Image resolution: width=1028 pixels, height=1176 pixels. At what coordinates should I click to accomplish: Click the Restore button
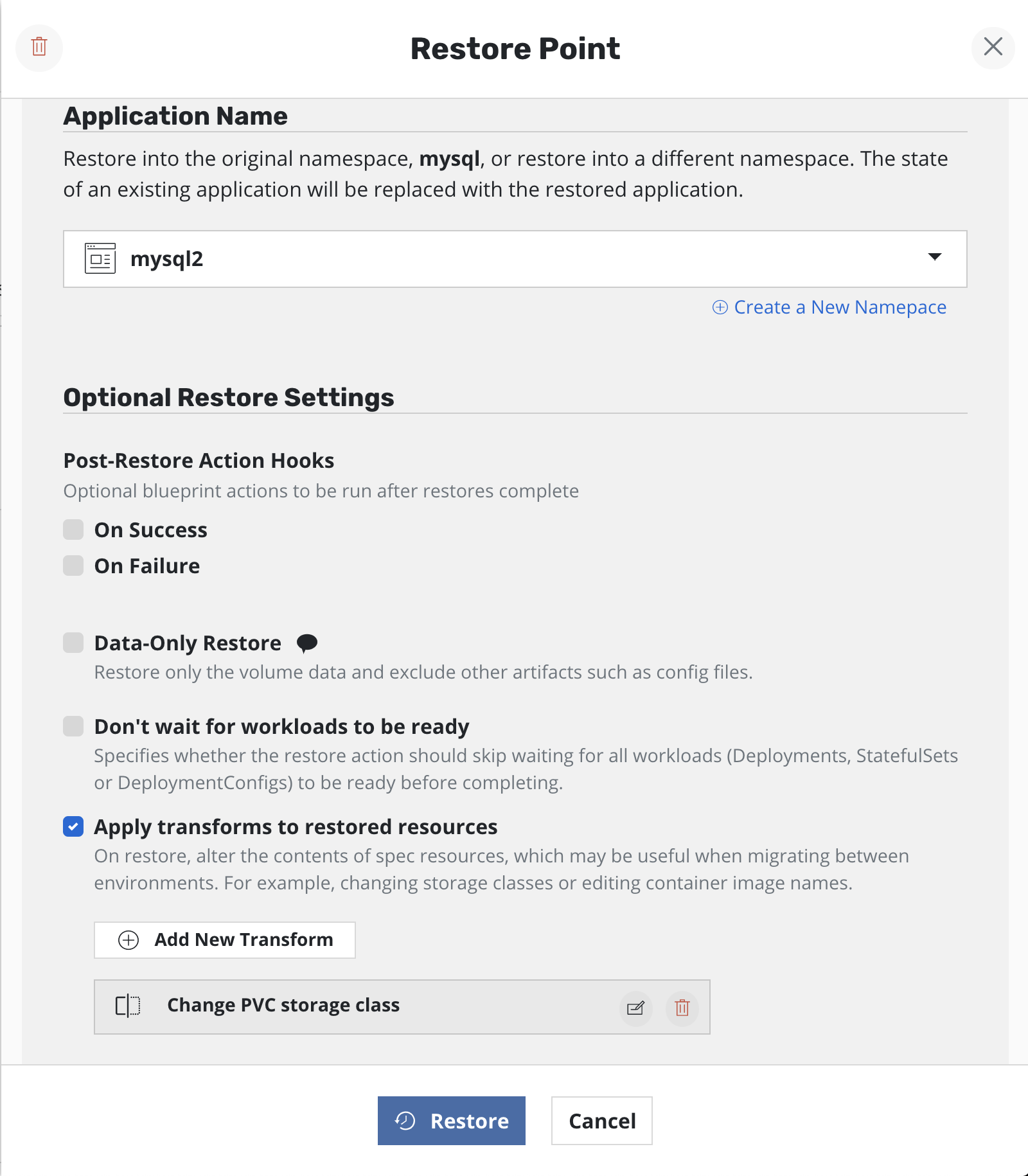(452, 1121)
